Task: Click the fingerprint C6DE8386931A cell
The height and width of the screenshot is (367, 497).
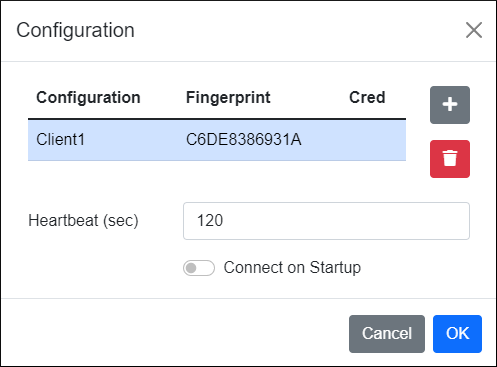Action: (244, 139)
